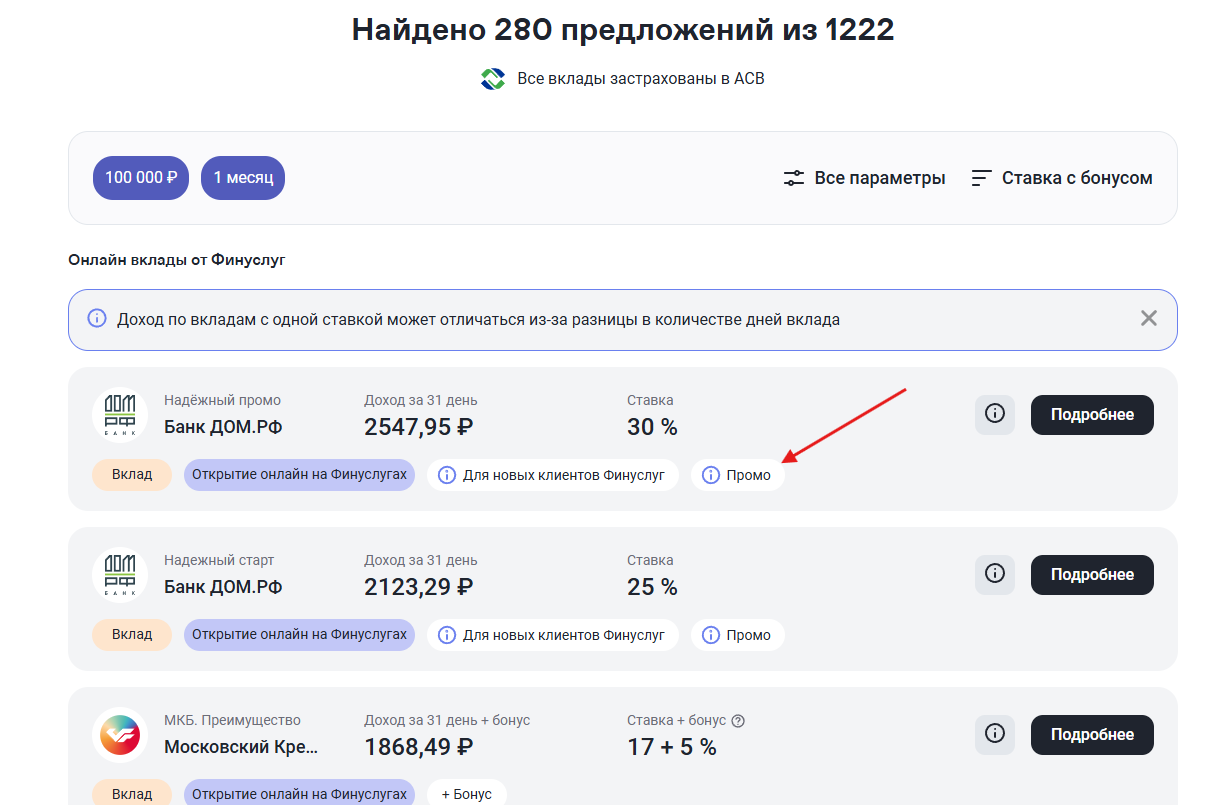Click the 1 месяц term chip
1231x805 pixels.
coord(243,178)
